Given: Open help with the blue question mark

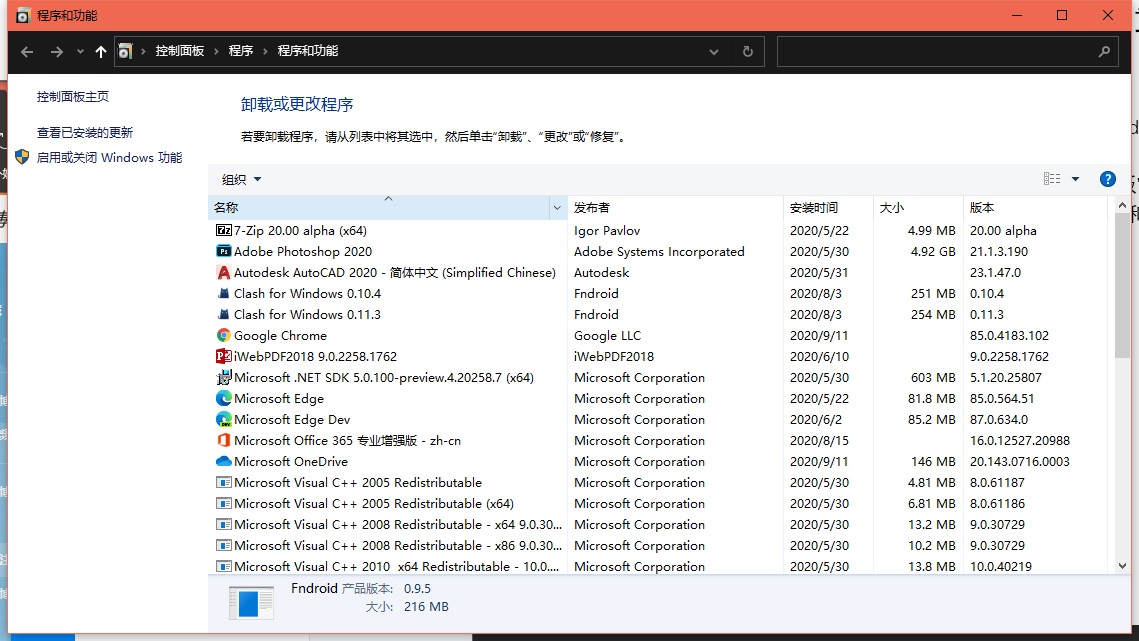Looking at the screenshot, I should (1108, 180).
